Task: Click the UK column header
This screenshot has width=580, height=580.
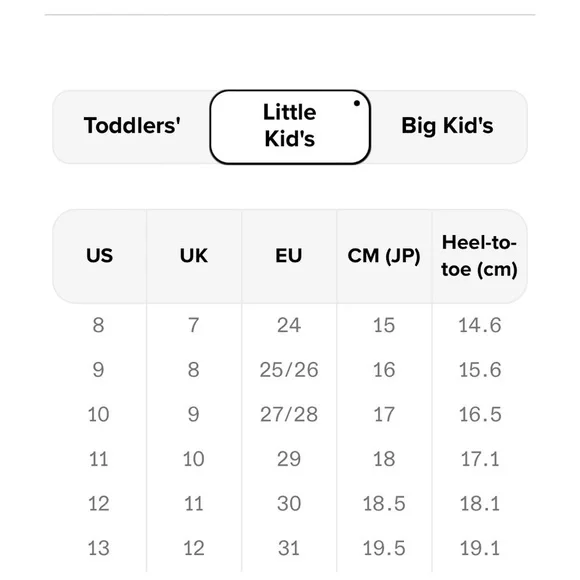Action: coord(194,256)
